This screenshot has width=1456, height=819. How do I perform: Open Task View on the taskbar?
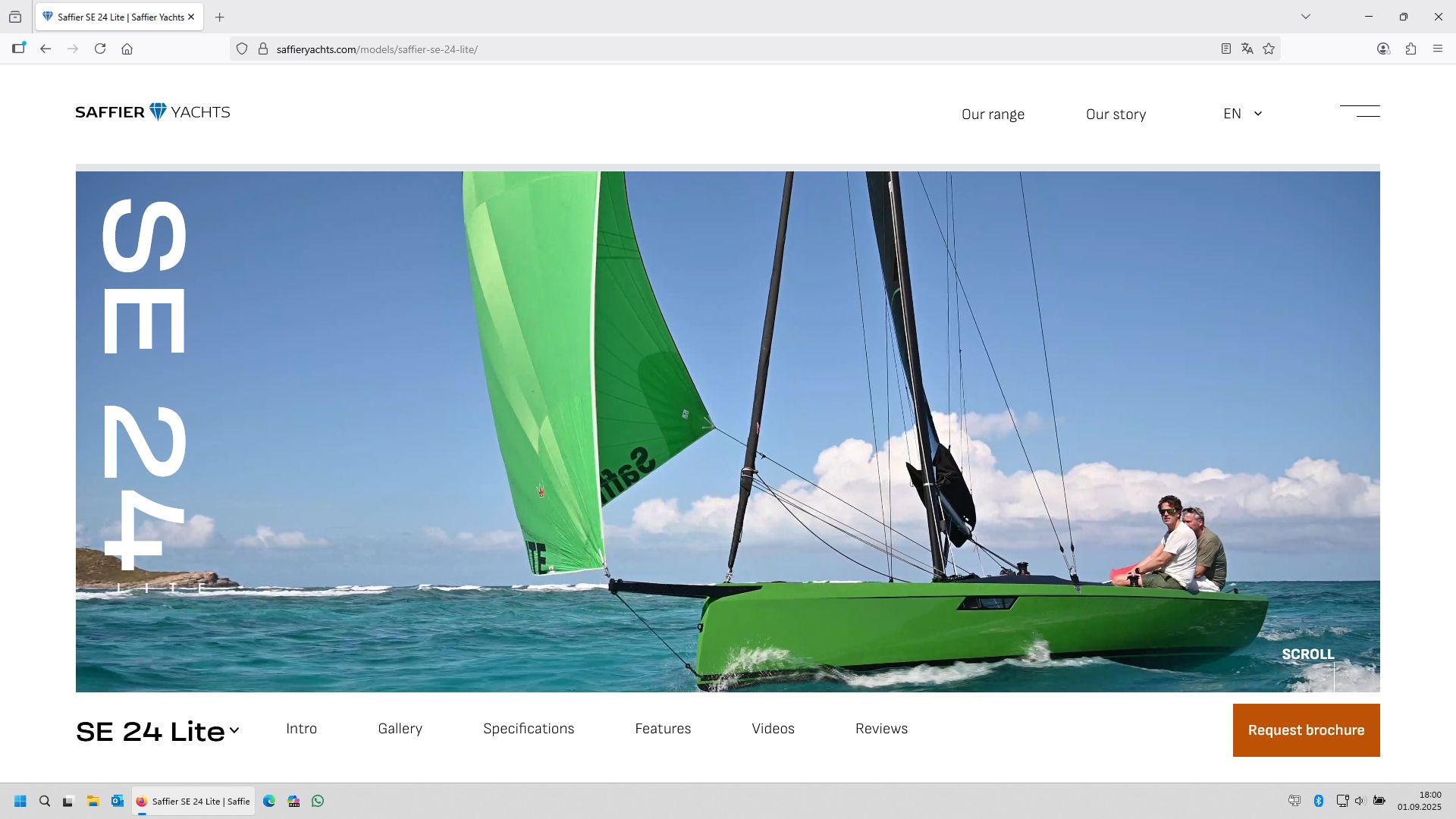[x=68, y=801]
